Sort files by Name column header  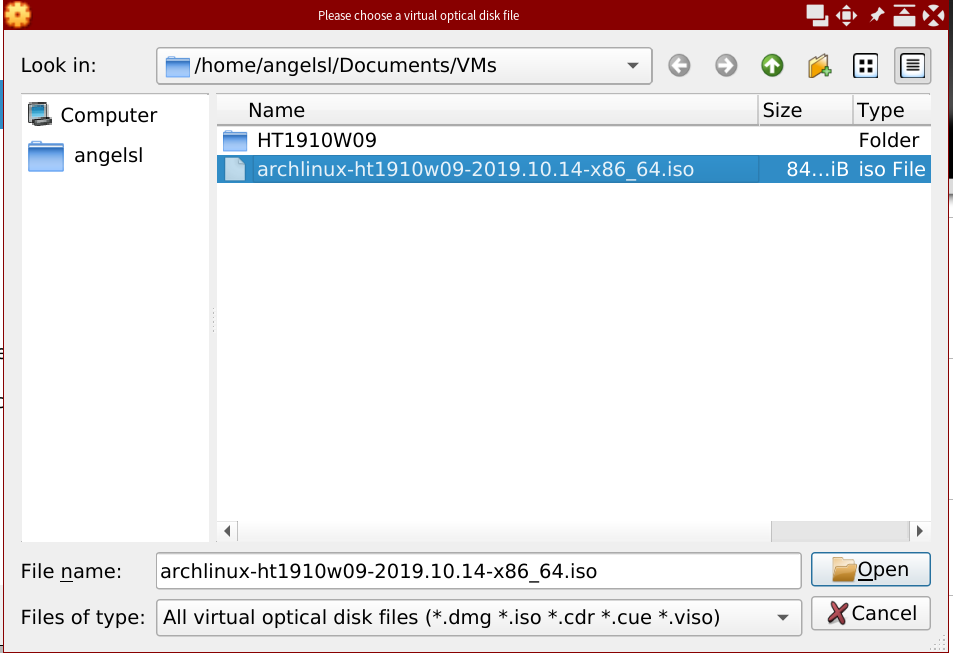click(x=277, y=110)
